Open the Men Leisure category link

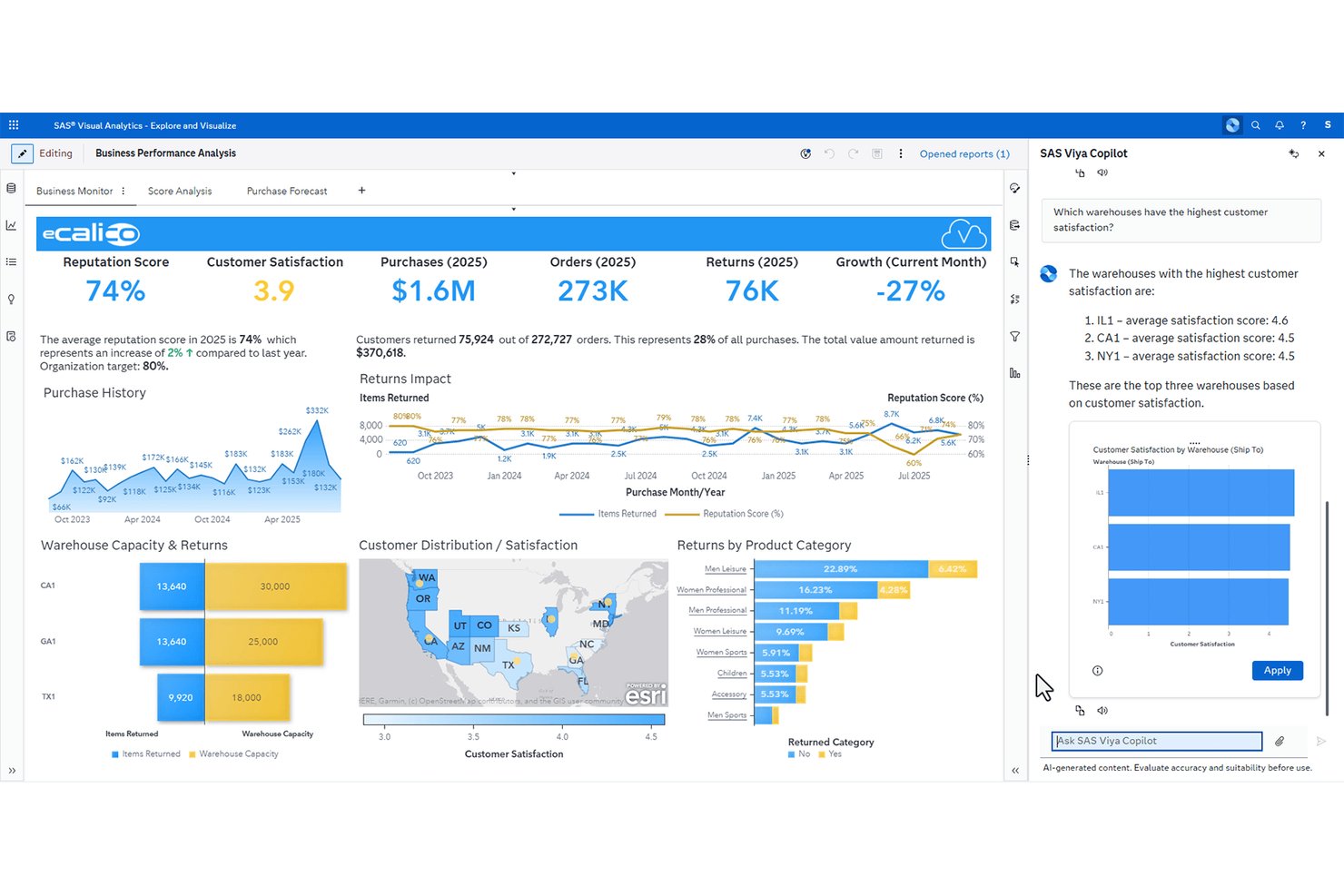coord(726,569)
